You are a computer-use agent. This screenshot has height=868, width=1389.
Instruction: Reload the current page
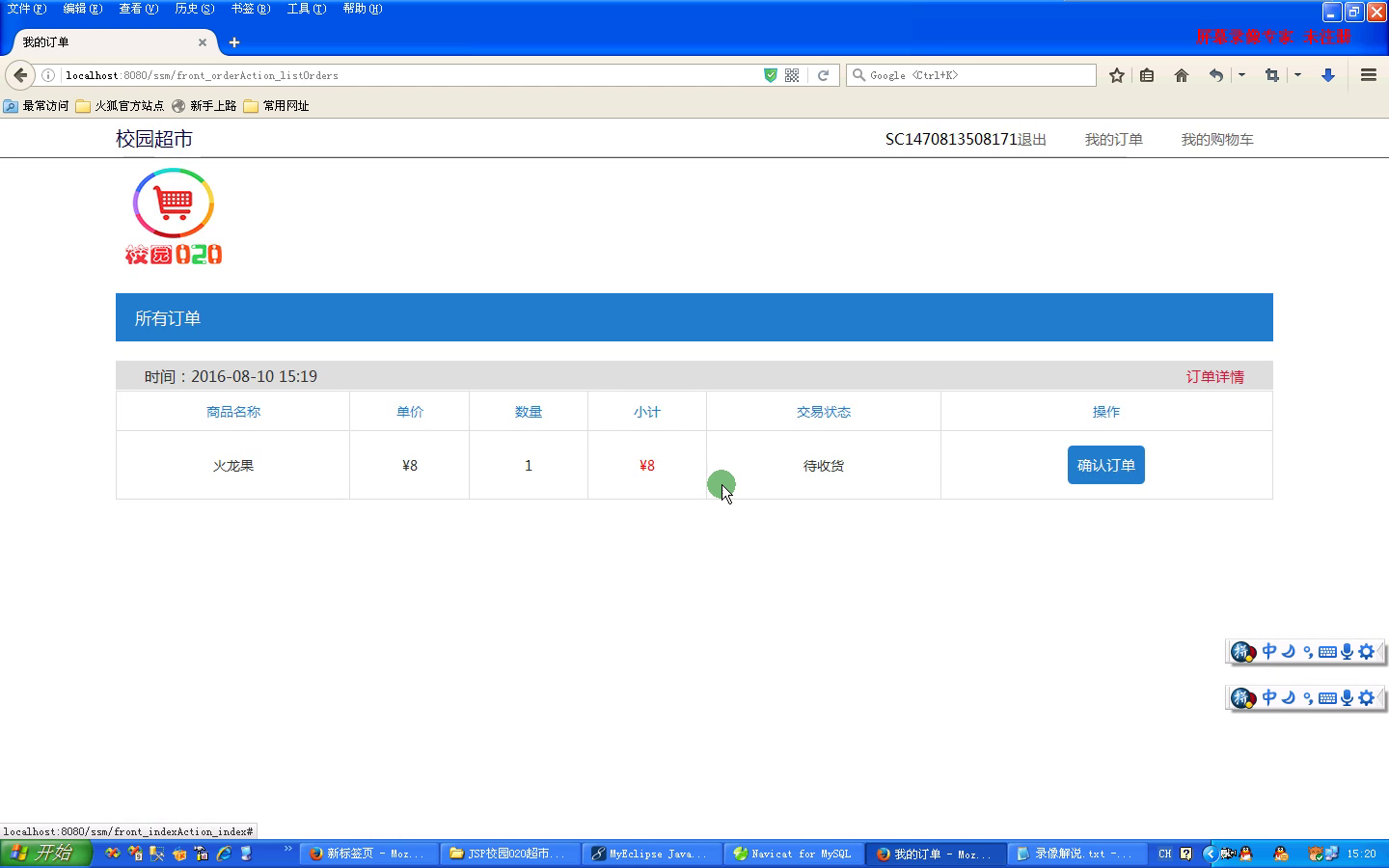[x=823, y=75]
